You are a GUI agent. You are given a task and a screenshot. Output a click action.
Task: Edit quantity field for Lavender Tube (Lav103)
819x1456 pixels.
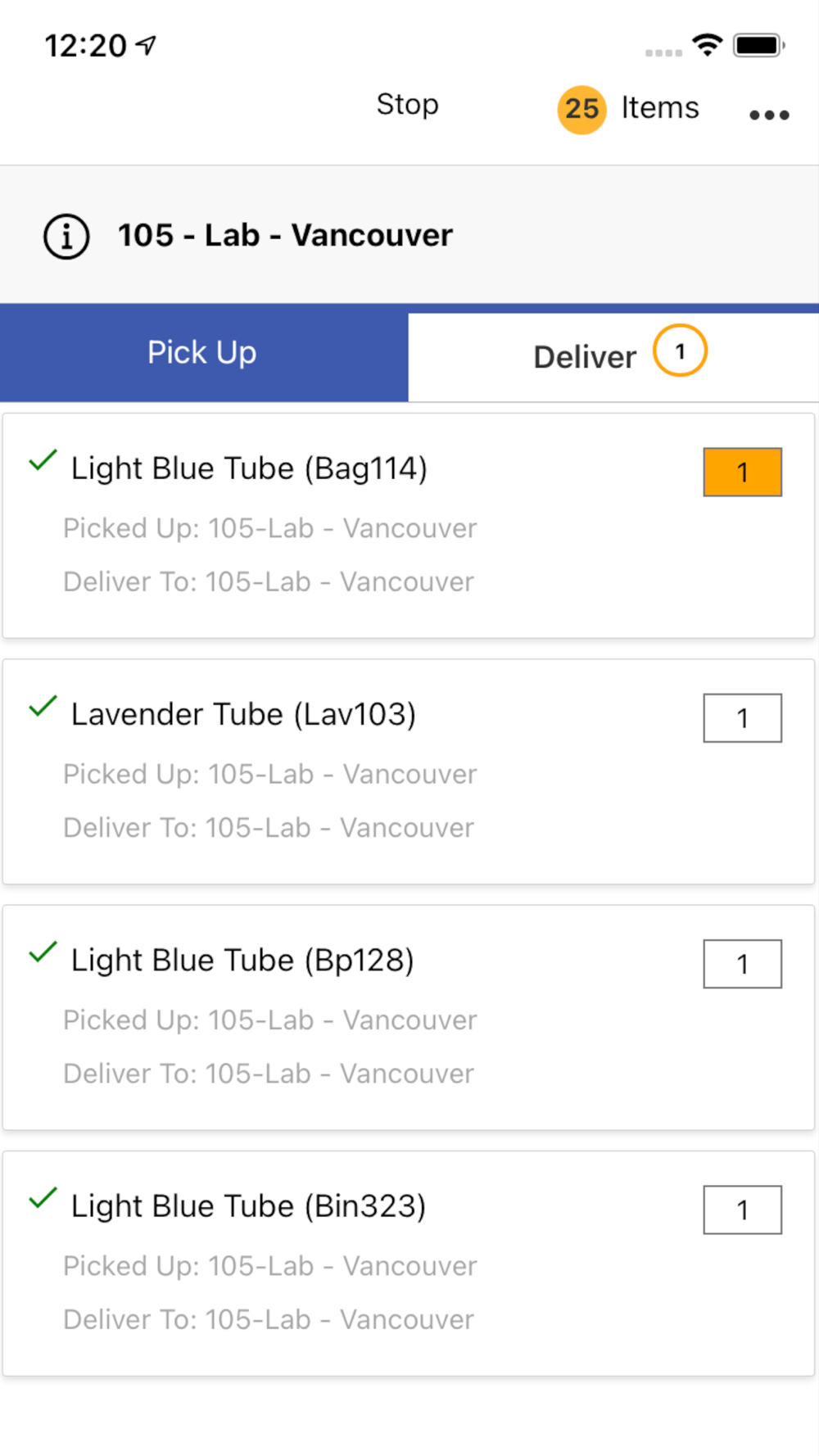pyautogui.click(x=742, y=718)
